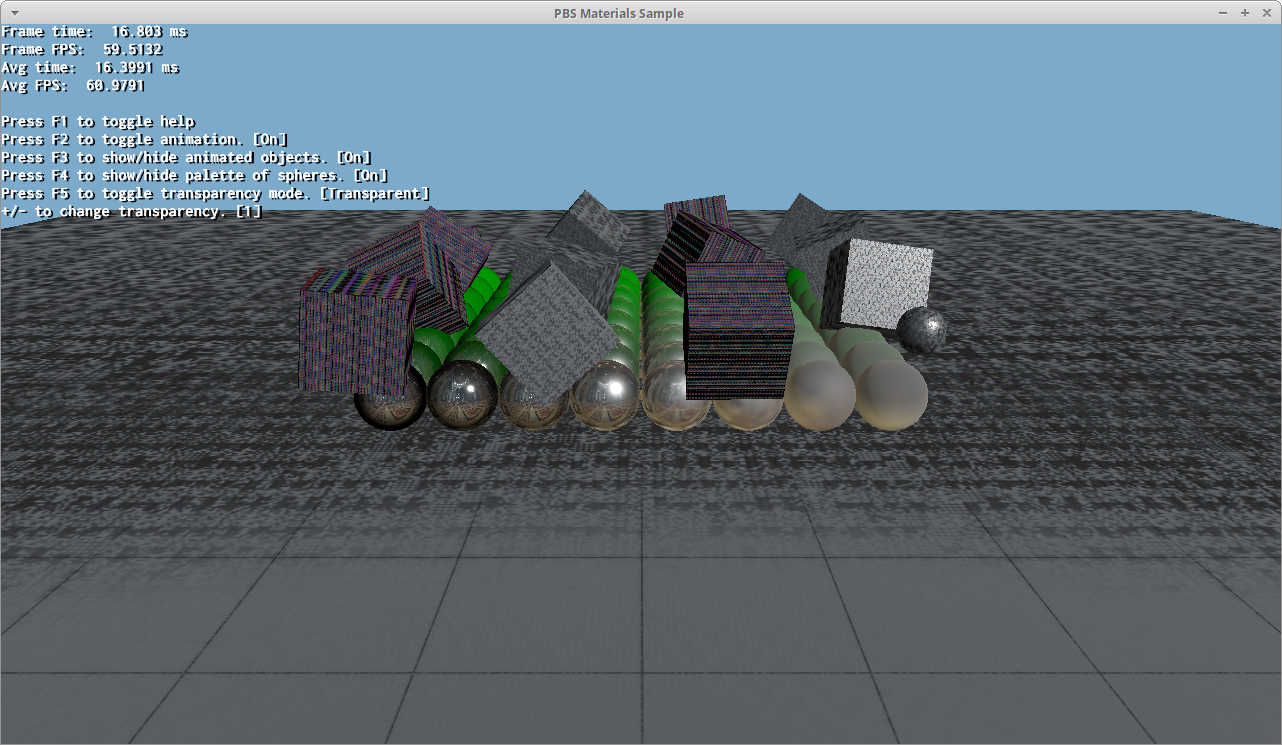1282x745 pixels.
Task: Close the PBS Materials Sample window
Action: [x=1266, y=12]
